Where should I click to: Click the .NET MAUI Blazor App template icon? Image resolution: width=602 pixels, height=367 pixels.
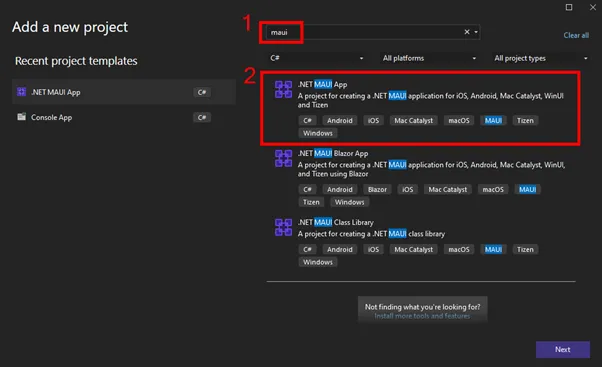283,159
